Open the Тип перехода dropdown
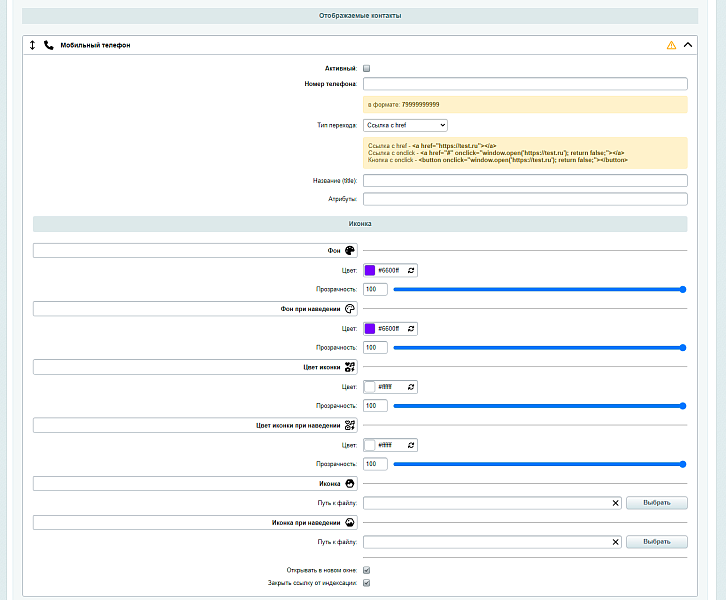 click(x=405, y=125)
